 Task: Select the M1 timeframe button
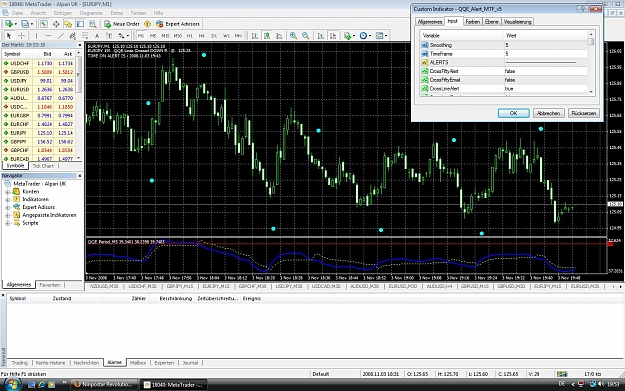(x=141, y=36)
